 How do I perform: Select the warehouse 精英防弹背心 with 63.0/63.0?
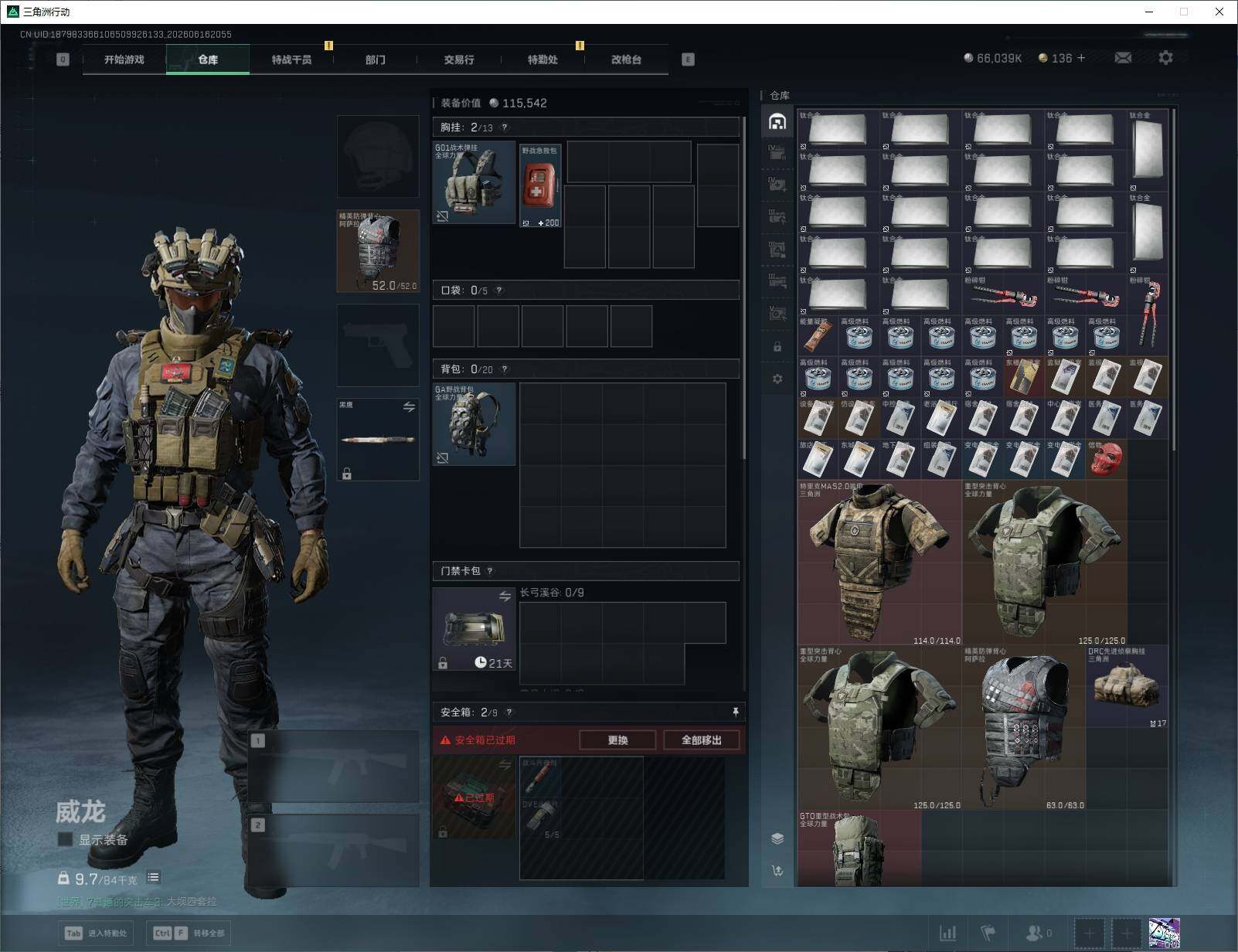point(1024,728)
